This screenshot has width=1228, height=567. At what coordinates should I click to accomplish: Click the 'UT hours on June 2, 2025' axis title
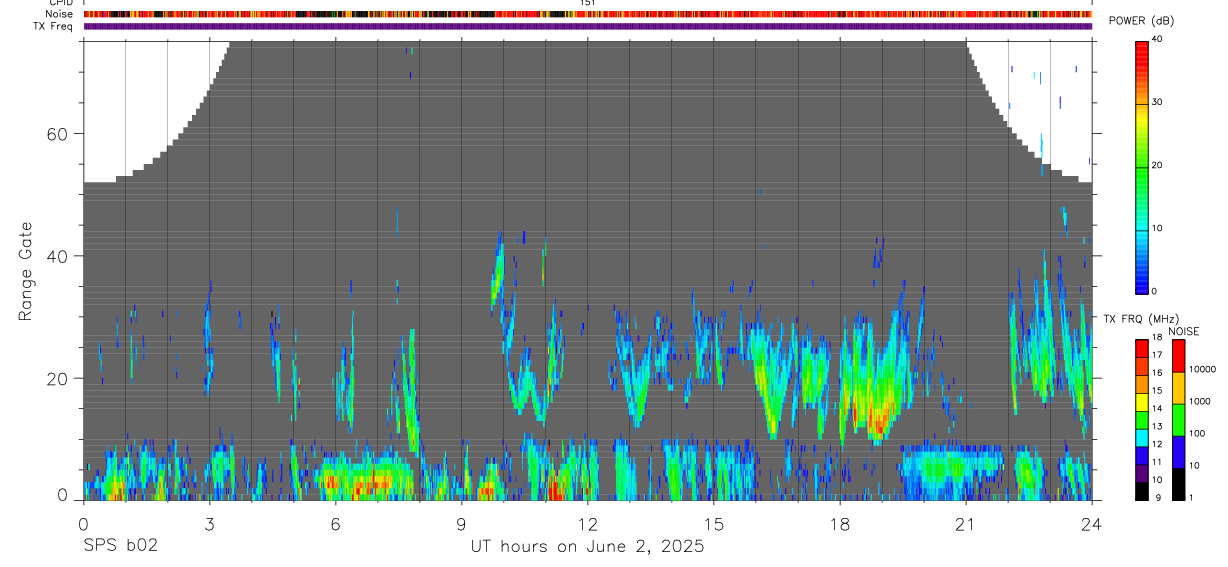(x=588, y=546)
